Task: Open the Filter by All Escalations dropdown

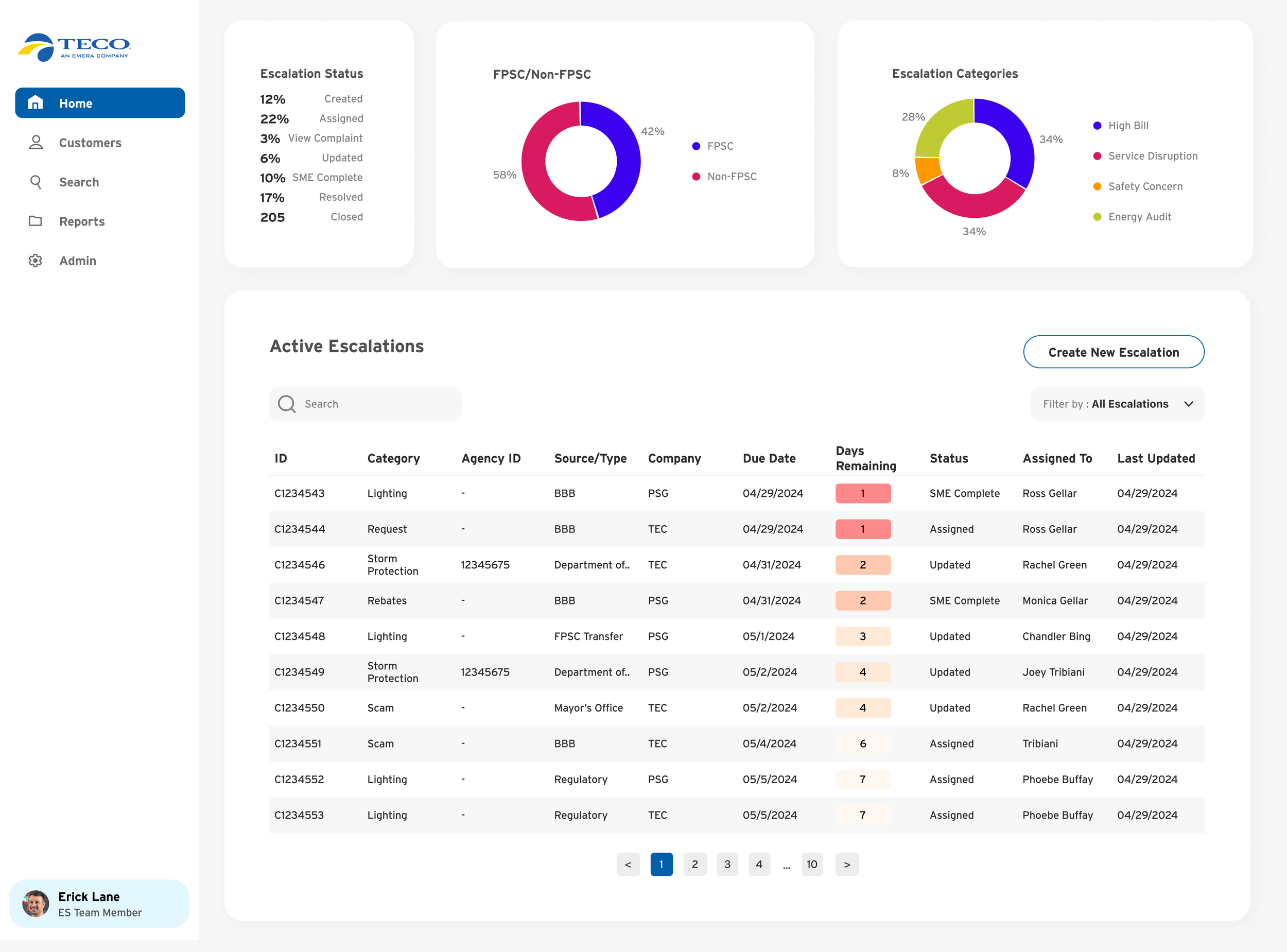Action: tap(1117, 404)
